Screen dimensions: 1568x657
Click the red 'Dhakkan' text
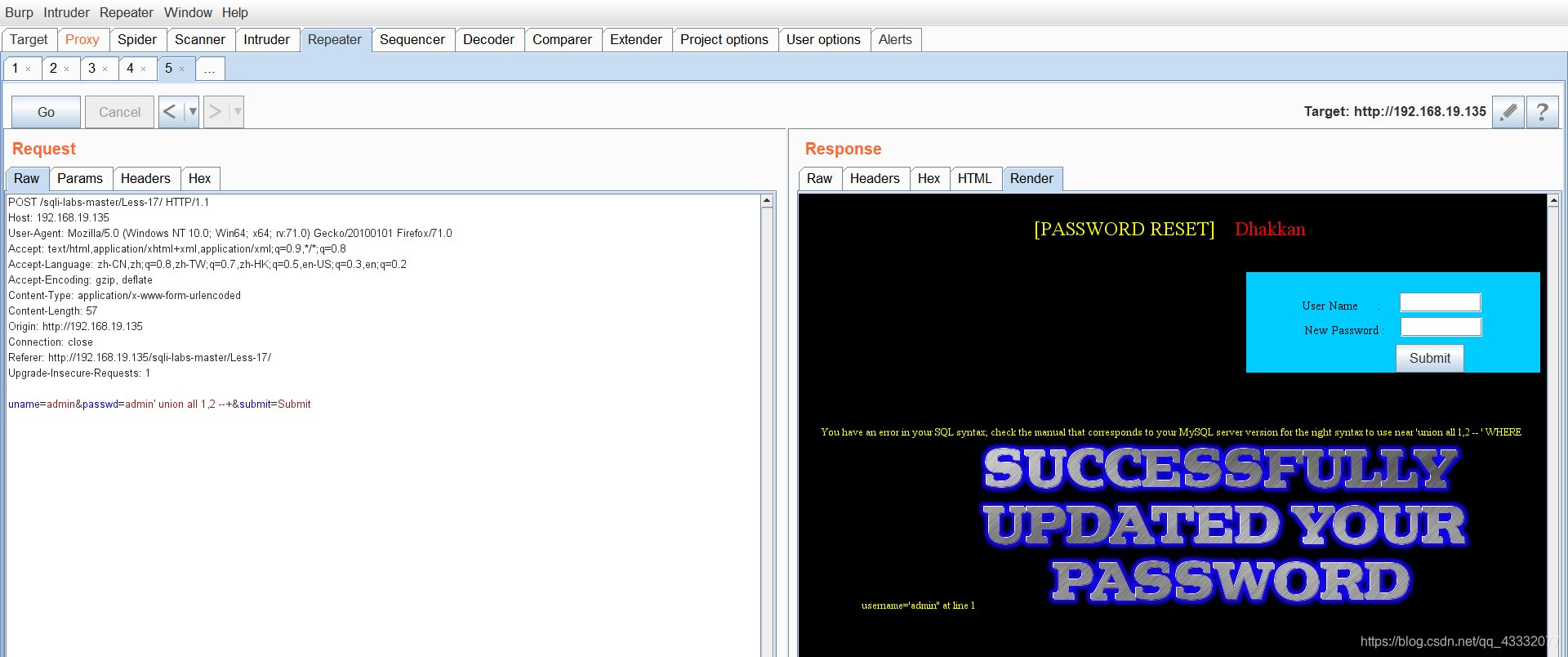click(1270, 230)
